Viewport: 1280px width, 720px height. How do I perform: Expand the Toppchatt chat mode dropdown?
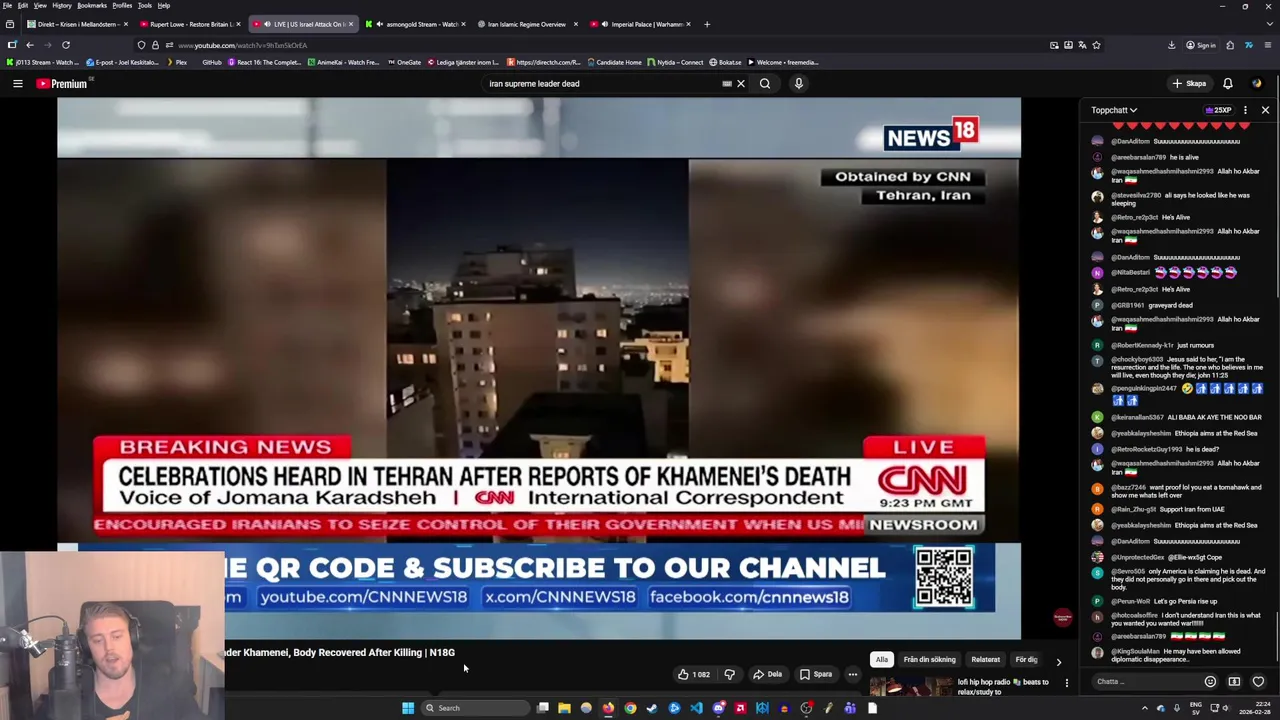1114,110
